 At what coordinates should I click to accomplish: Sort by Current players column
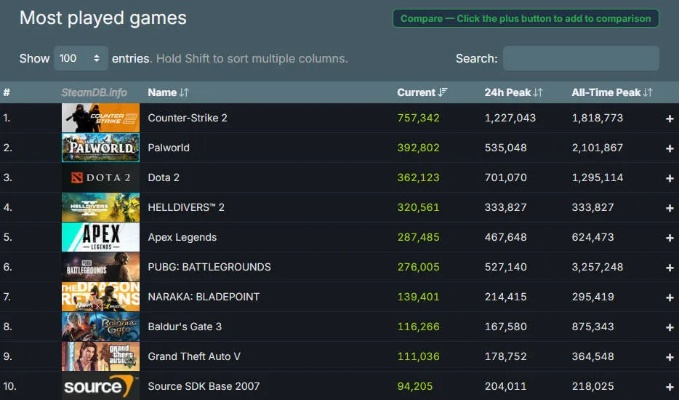[x=422, y=93]
